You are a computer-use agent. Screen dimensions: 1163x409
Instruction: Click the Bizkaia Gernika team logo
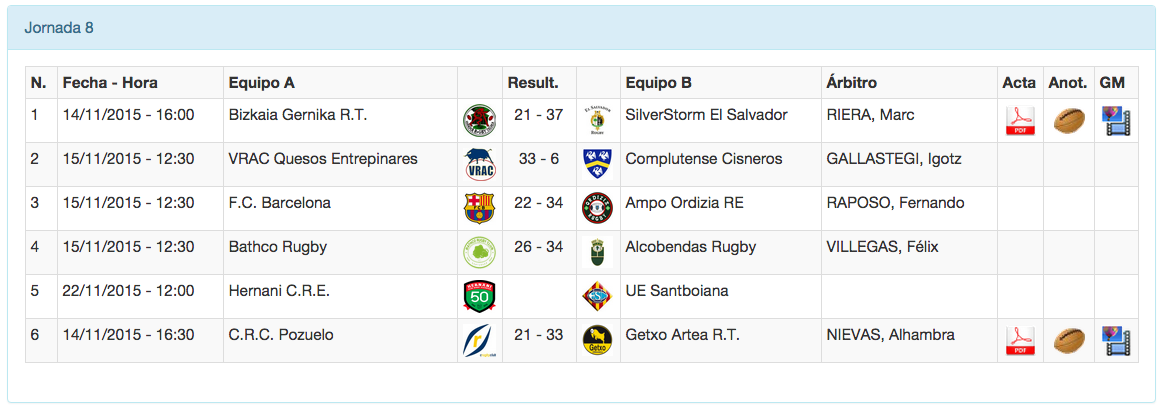[479, 121]
